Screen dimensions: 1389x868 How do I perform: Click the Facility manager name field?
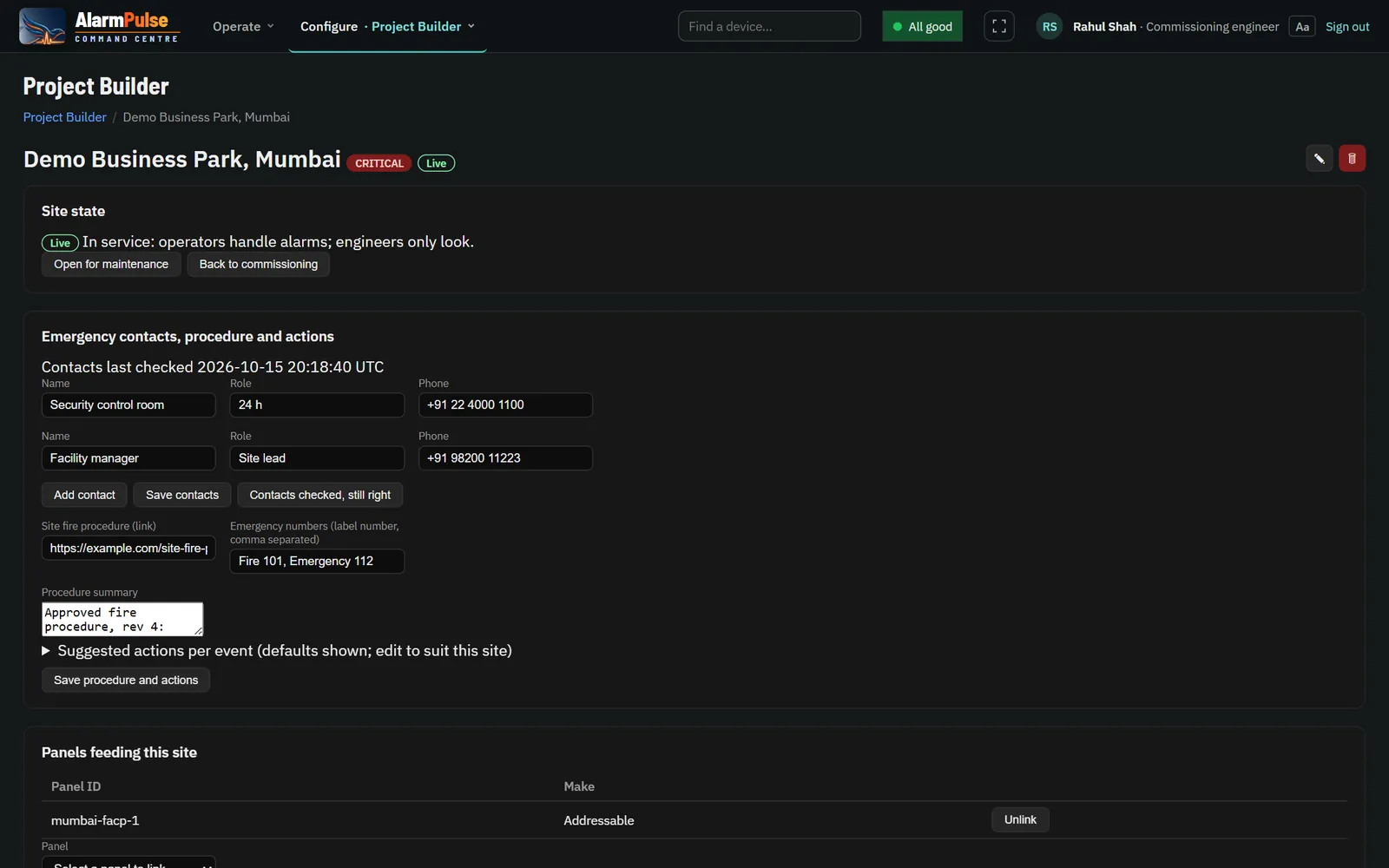(x=128, y=457)
